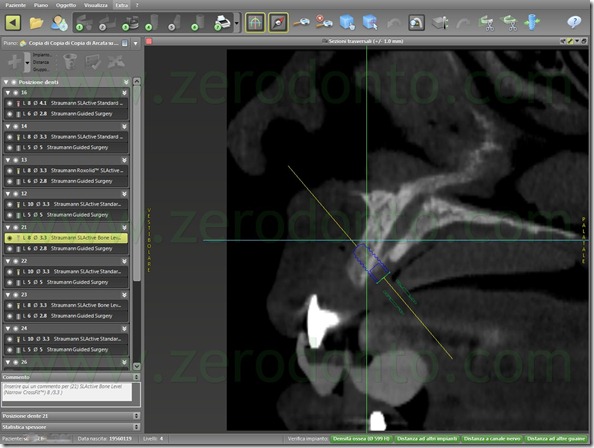Open the Visualizza menu
Image resolution: width=594 pixels, height=448 pixels.
pyautogui.click(x=96, y=5)
